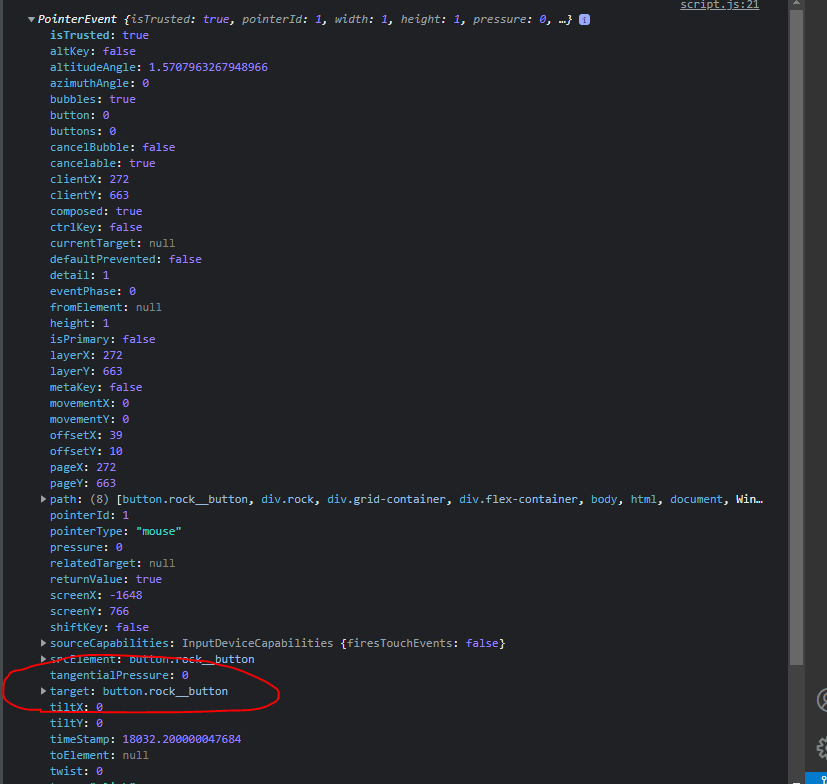Click body in the path array
This screenshot has height=784, width=827.
(604, 499)
